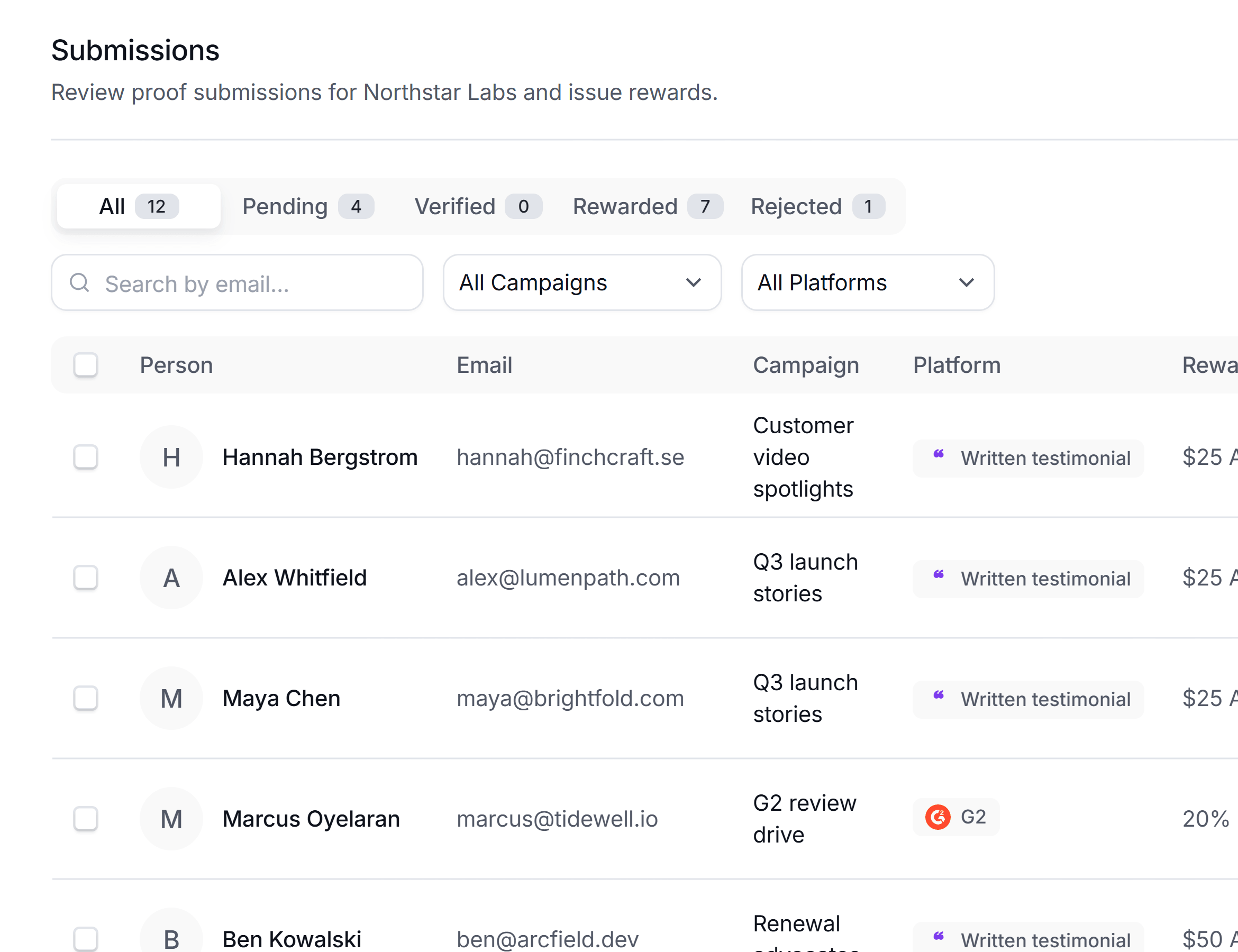View the Rewarded tab
Viewport: 1238px width, 952px height.
coord(648,206)
